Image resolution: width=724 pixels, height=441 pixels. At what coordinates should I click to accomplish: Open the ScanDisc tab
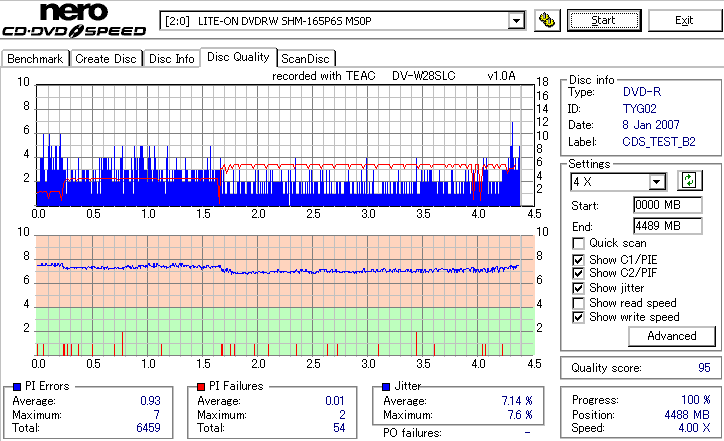(305, 59)
